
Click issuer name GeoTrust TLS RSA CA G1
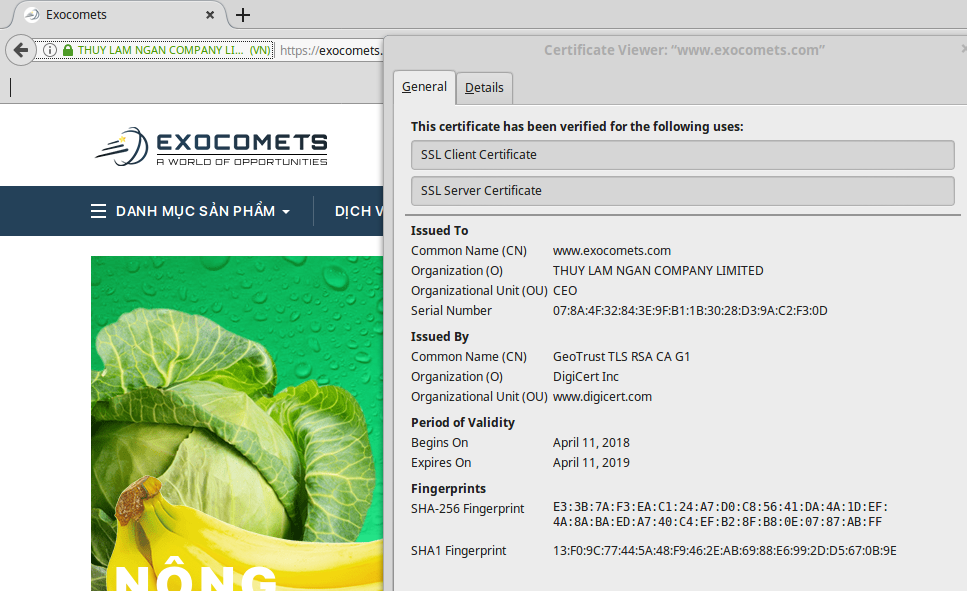pos(621,357)
